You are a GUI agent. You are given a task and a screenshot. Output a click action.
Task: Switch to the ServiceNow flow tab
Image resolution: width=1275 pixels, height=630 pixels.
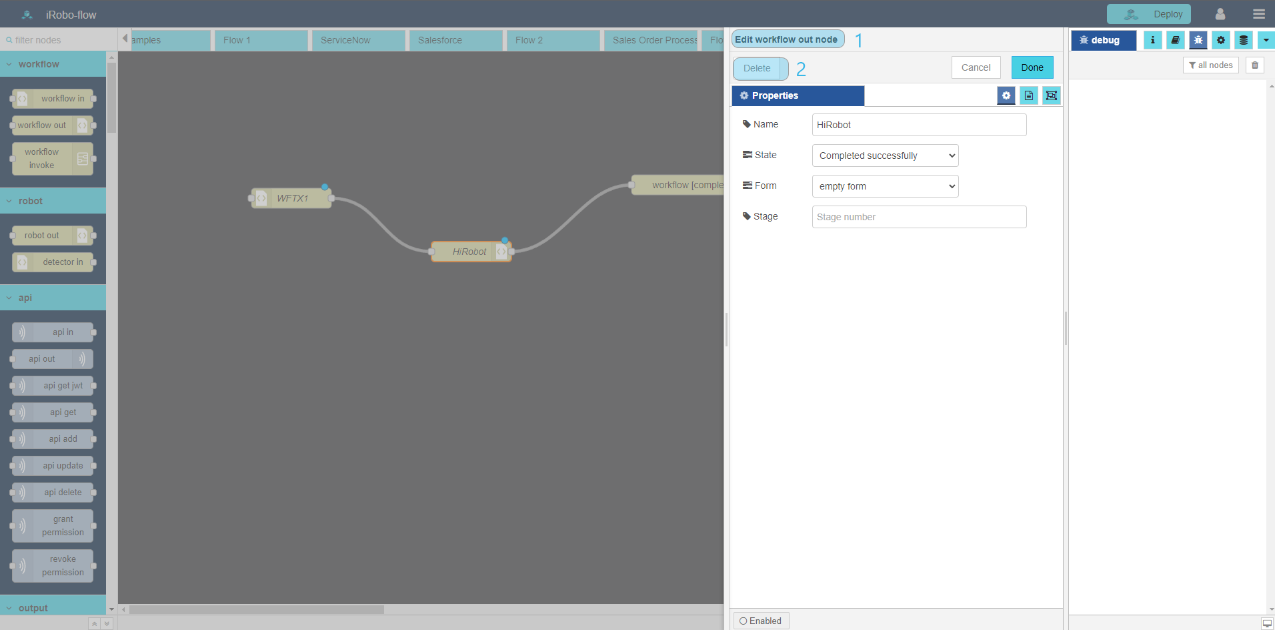pyautogui.click(x=358, y=40)
